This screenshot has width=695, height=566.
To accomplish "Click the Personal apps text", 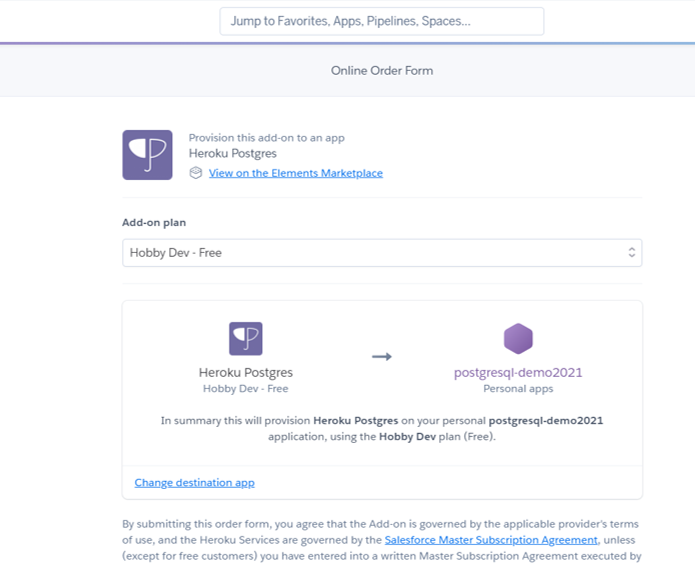I will coord(518,389).
